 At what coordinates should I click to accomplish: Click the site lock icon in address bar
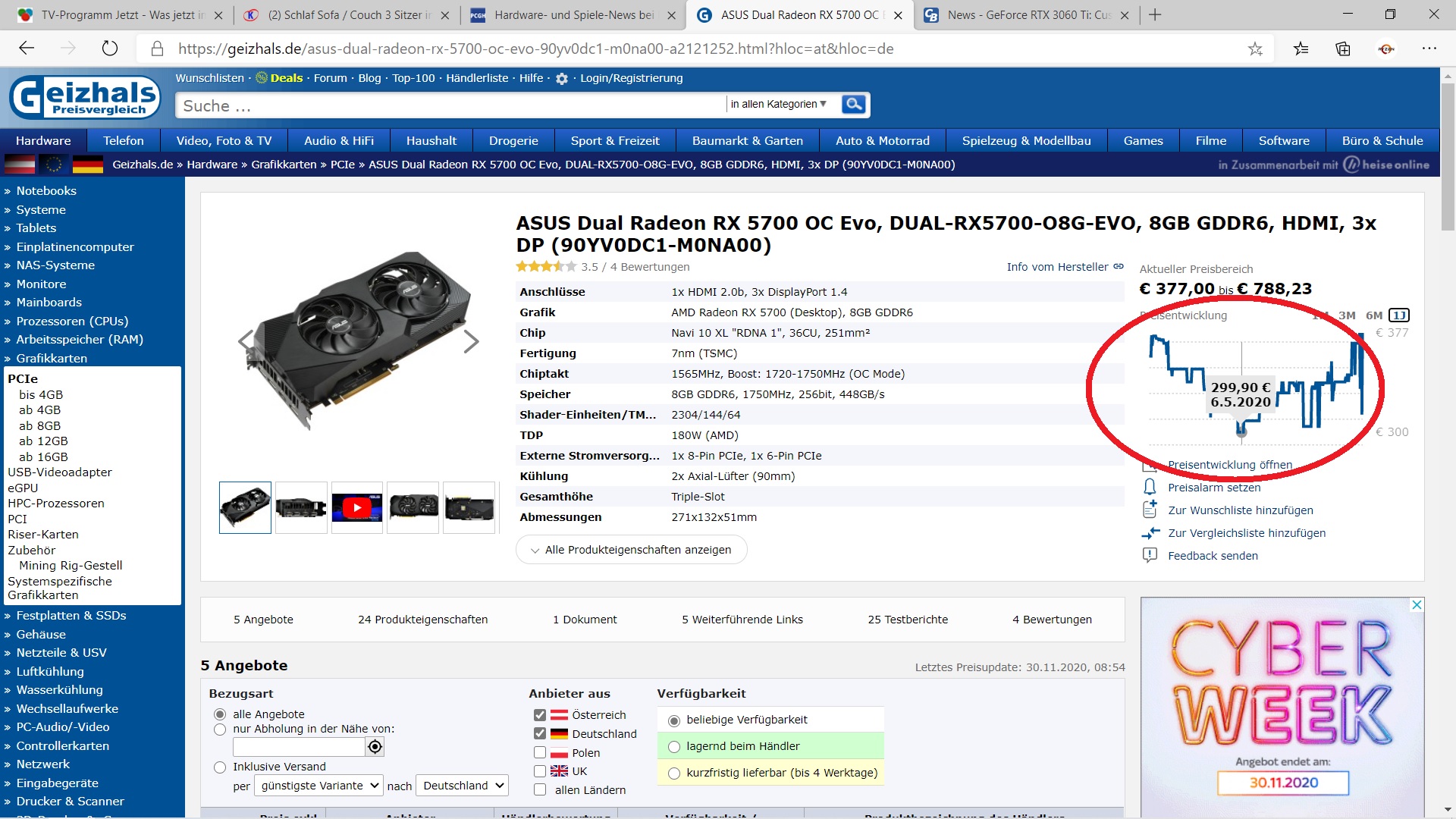pos(158,49)
